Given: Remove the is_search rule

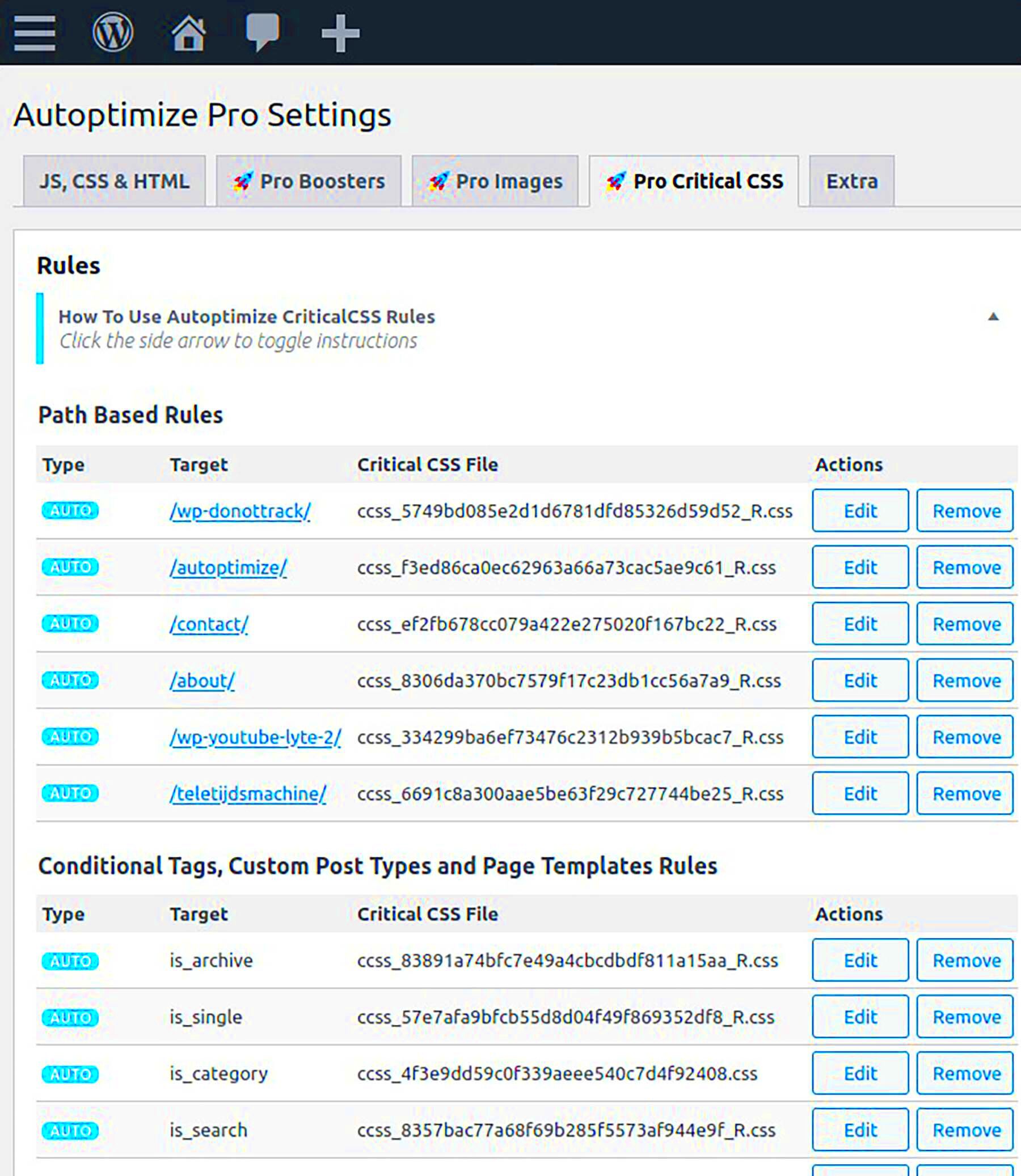Looking at the screenshot, I should 966,1130.
